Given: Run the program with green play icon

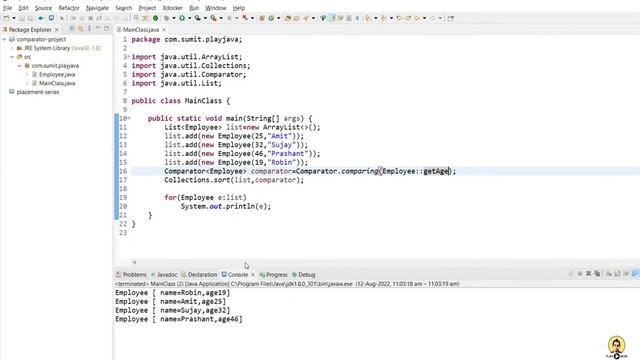Looking at the screenshot, I should pos(182,18).
